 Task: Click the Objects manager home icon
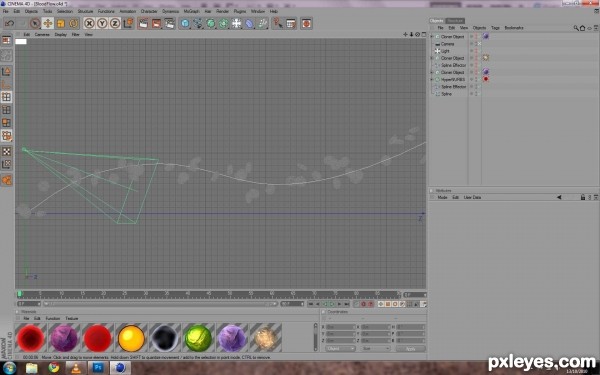coord(582,28)
